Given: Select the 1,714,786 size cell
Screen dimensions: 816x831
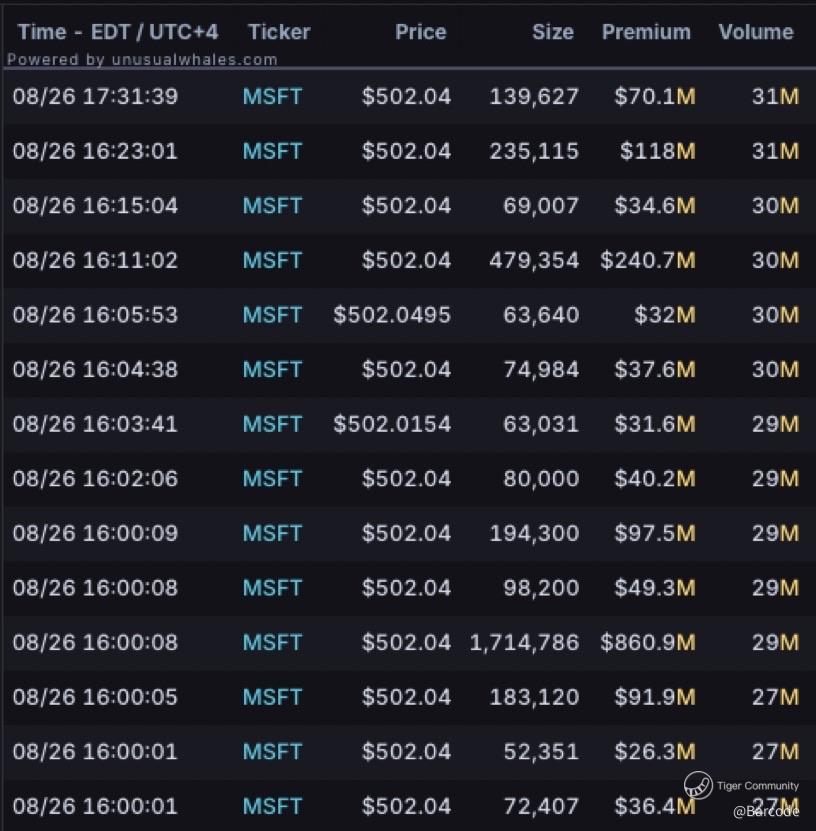Looking at the screenshot, I should [x=524, y=642].
